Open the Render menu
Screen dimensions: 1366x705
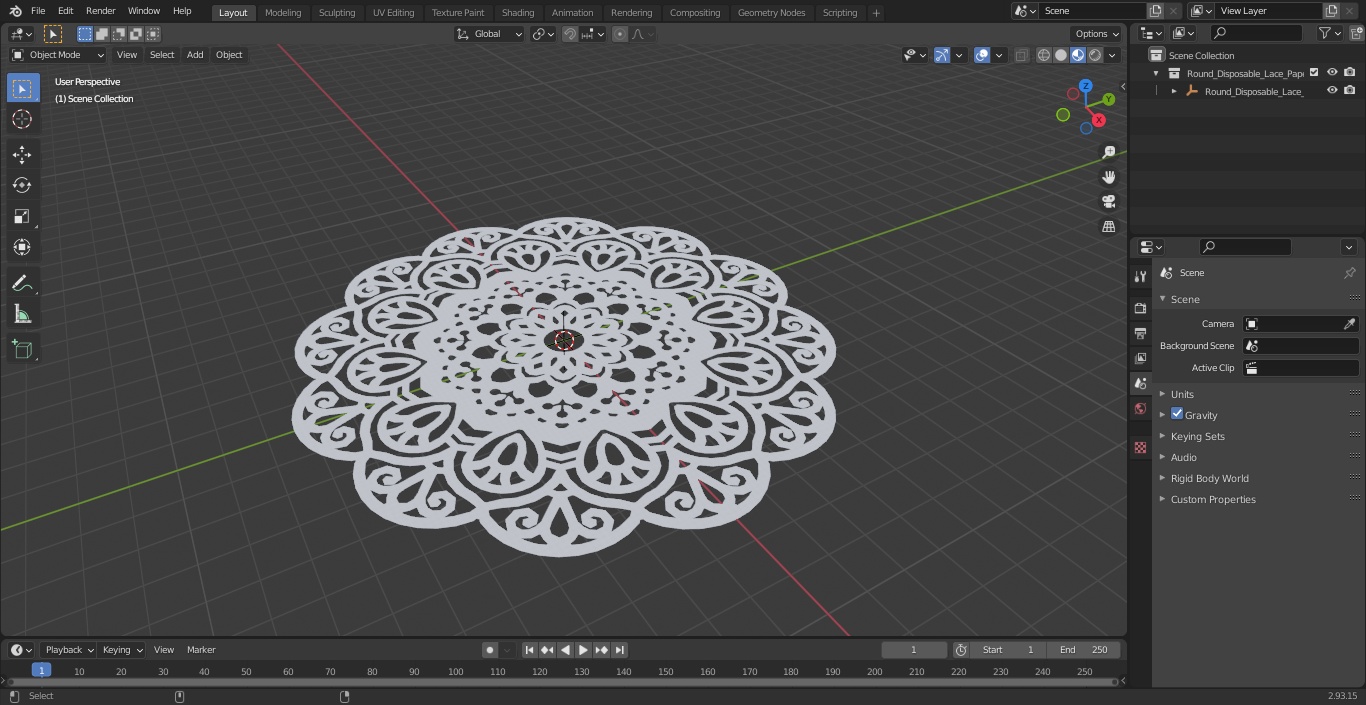click(x=100, y=11)
